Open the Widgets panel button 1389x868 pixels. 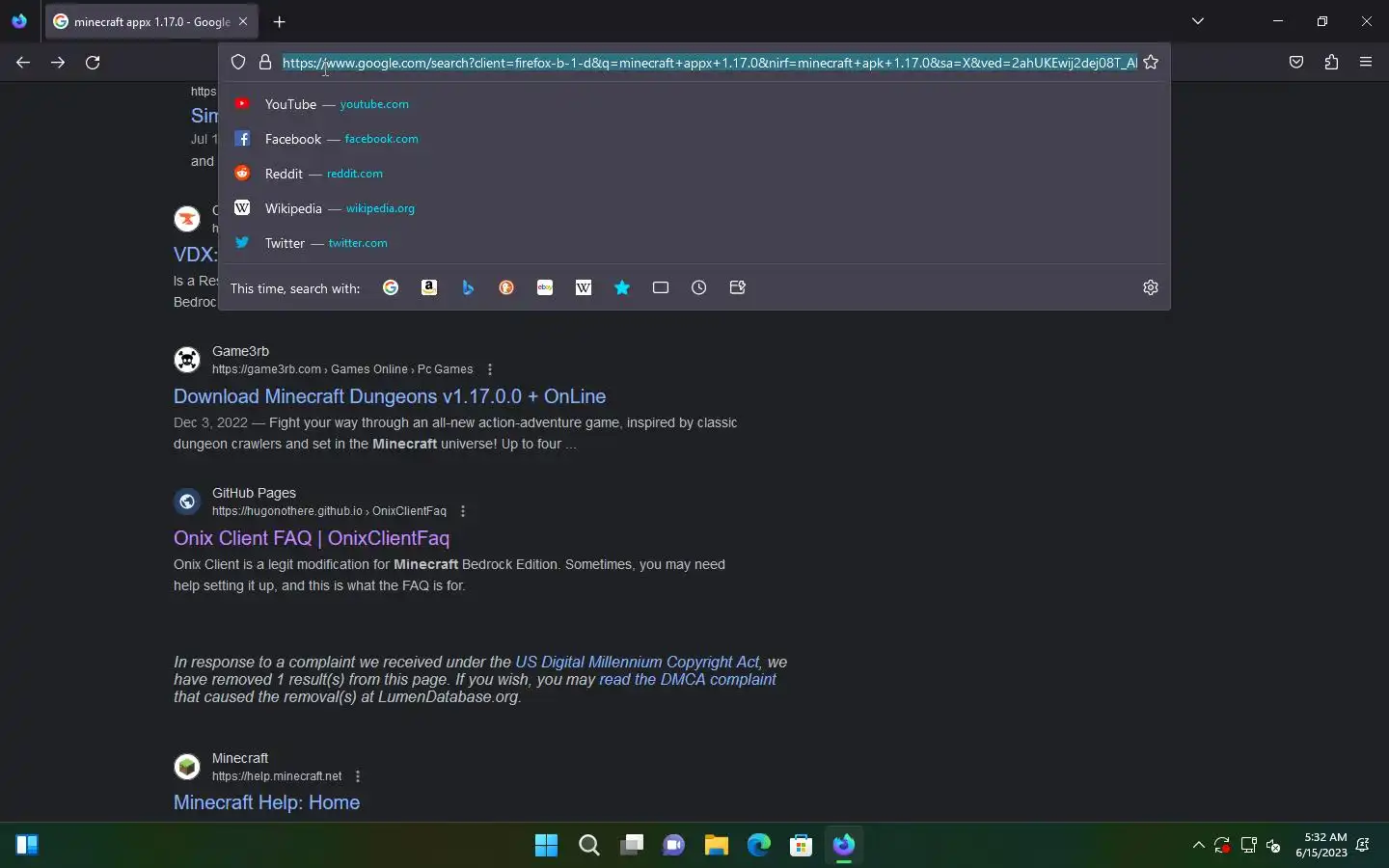[27, 846]
